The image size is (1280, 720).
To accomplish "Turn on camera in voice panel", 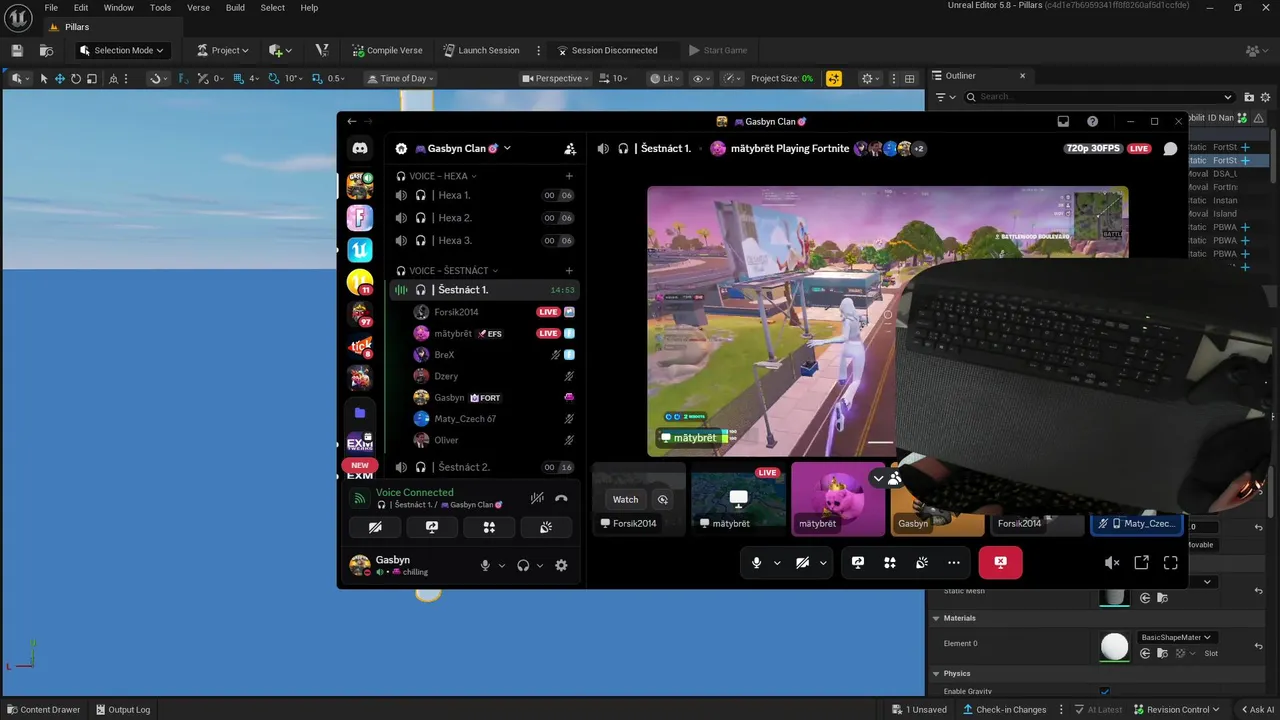I will pos(375,527).
